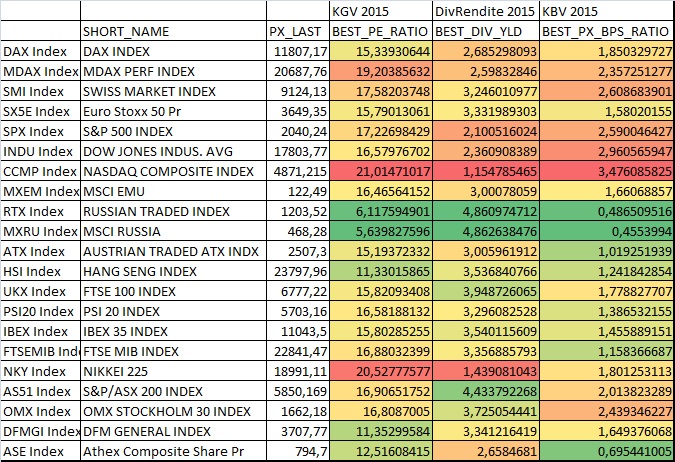Viewport: 675px width, 462px height.
Task: Click the price cell 11807,17
Action: pos(298,51)
